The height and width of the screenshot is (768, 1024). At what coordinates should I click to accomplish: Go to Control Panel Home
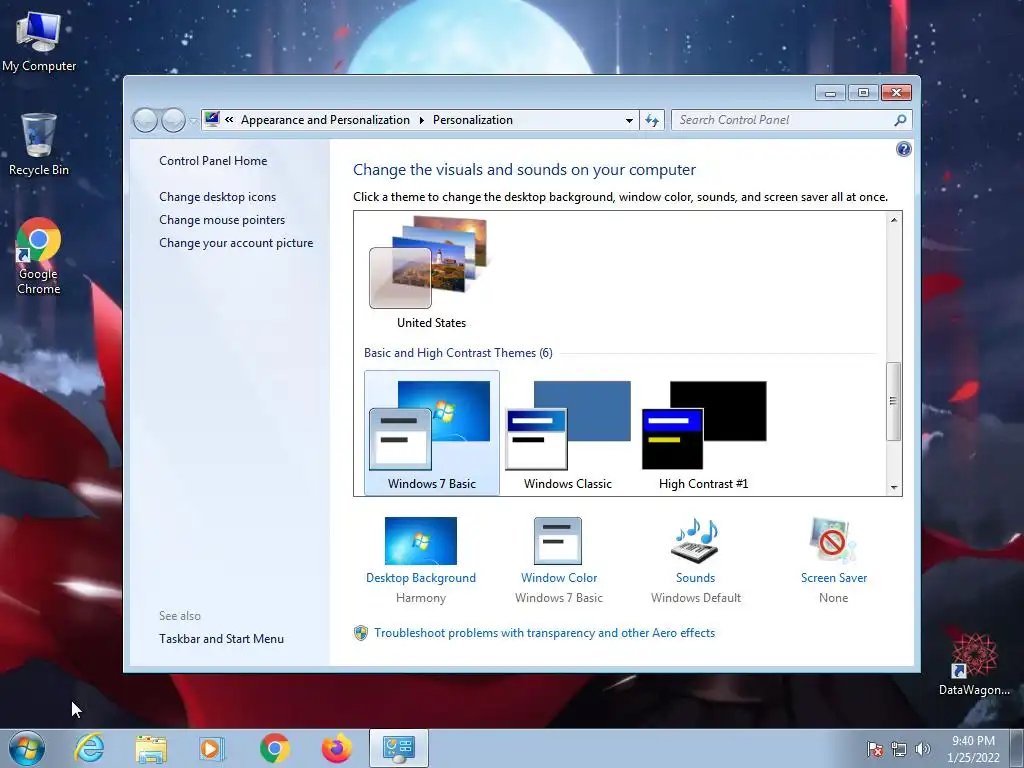213,161
